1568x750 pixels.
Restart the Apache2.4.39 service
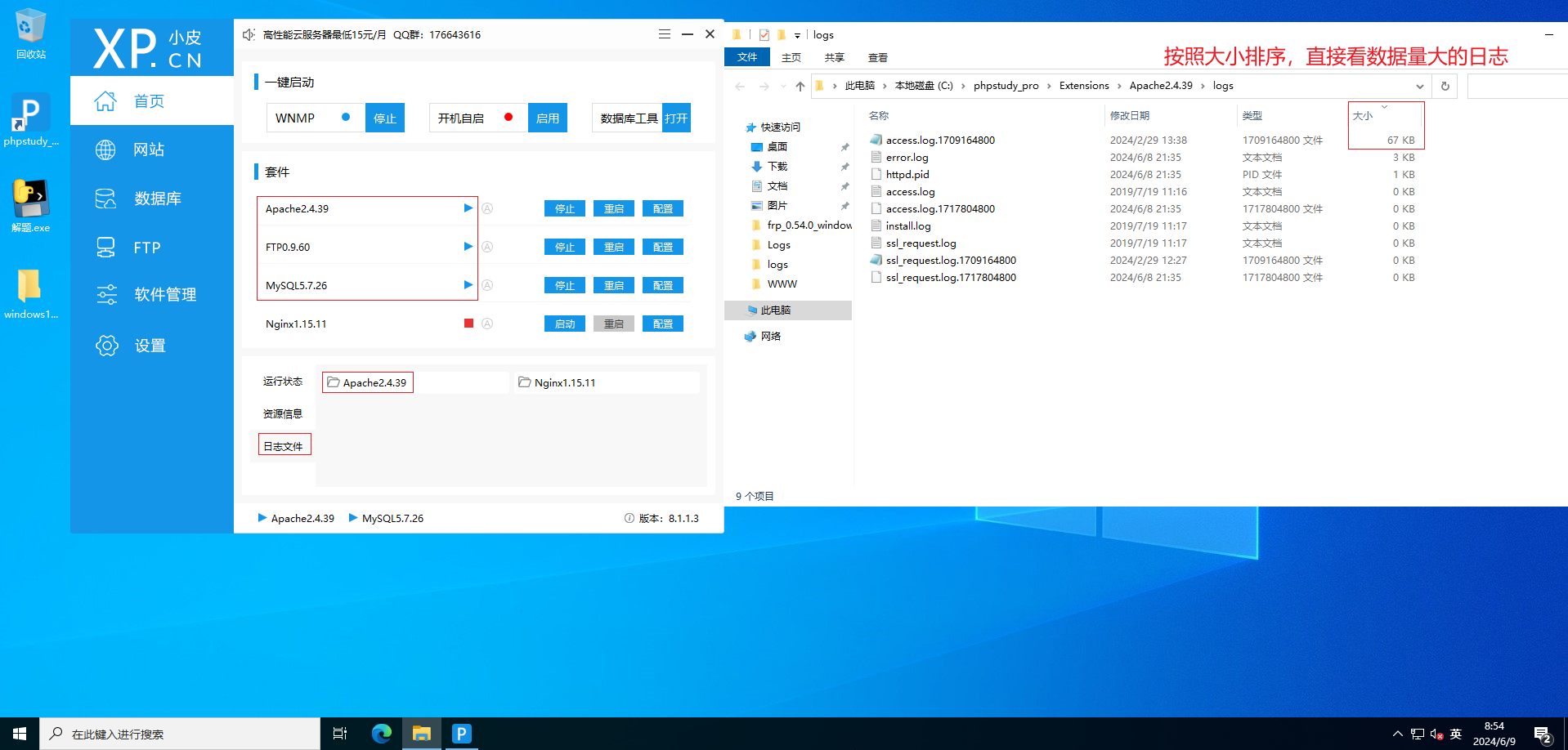coord(614,208)
